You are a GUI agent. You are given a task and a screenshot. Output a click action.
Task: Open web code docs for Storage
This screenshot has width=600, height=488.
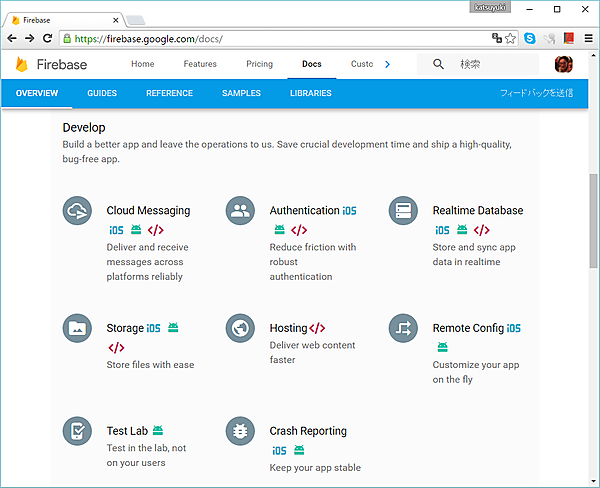(x=116, y=348)
